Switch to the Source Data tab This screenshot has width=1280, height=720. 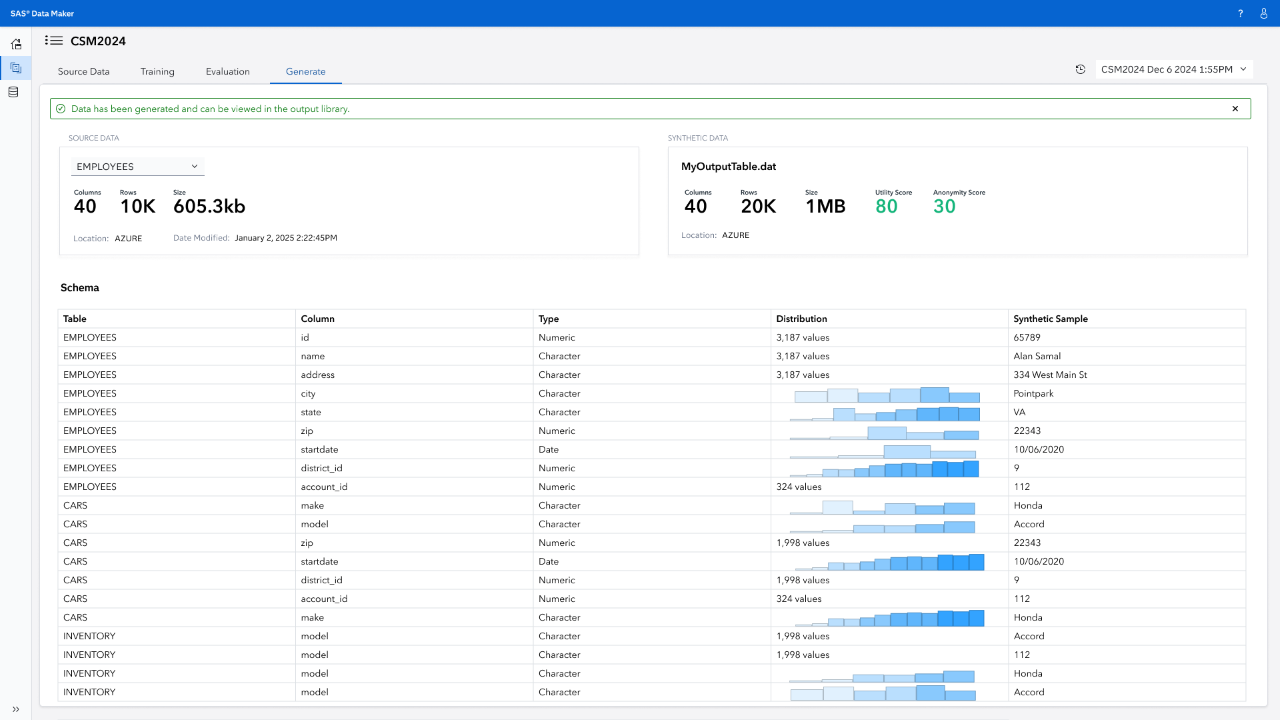84,72
